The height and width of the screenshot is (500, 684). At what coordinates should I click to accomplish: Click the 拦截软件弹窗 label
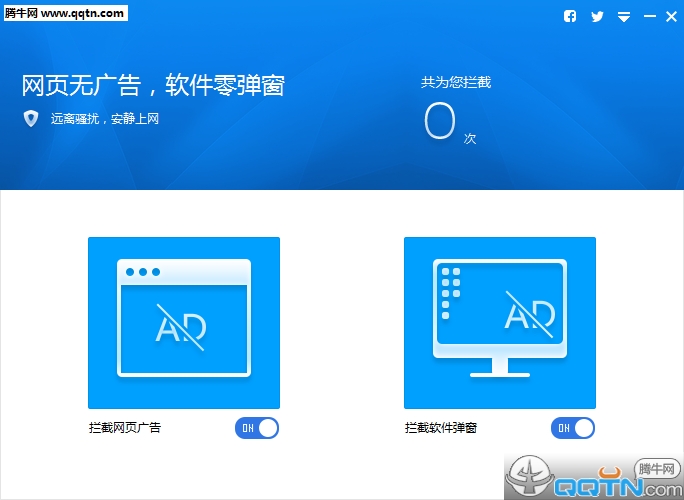click(x=441, y=428)
